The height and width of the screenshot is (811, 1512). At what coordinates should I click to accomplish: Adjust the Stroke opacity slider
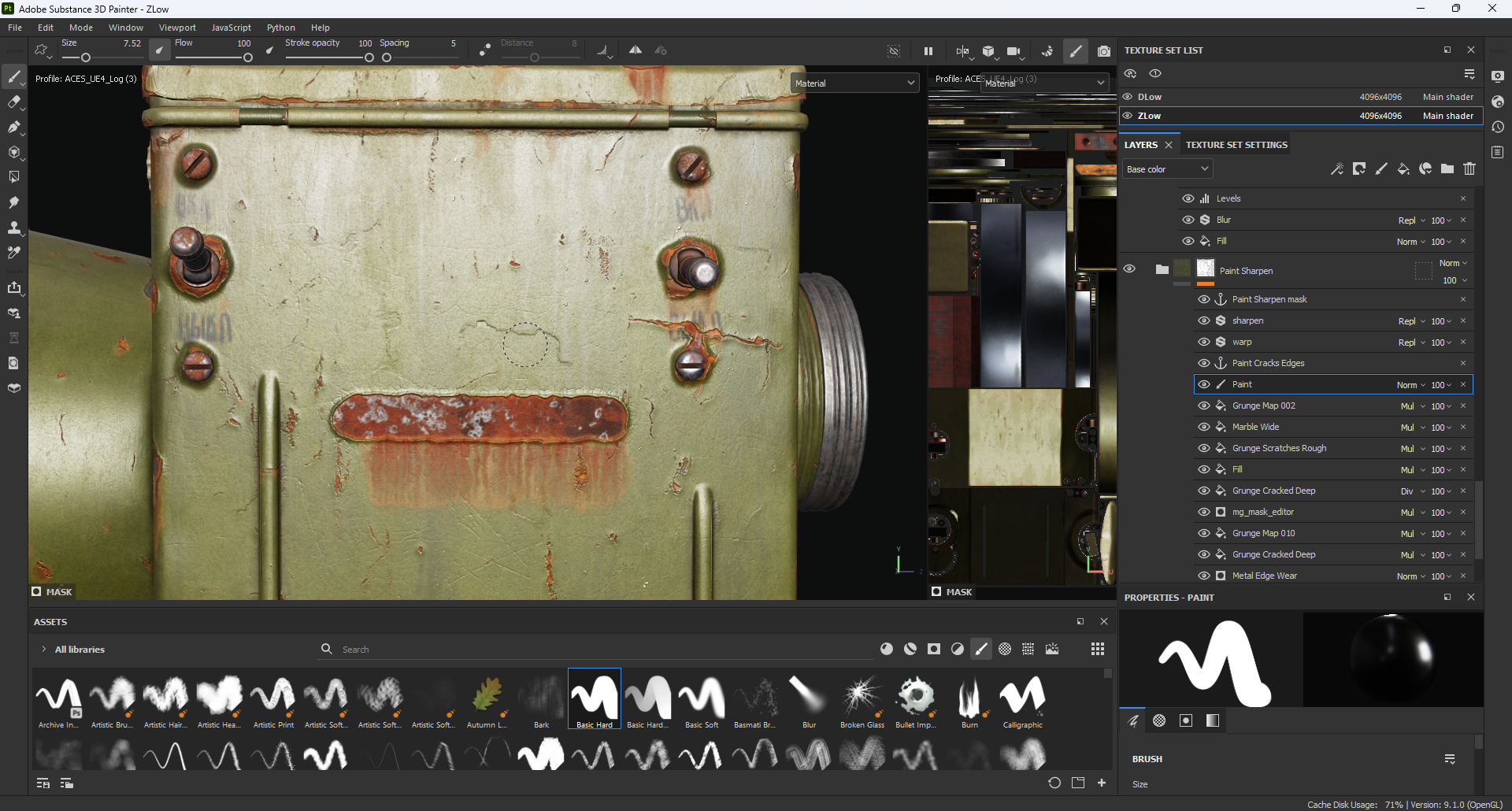369,57
